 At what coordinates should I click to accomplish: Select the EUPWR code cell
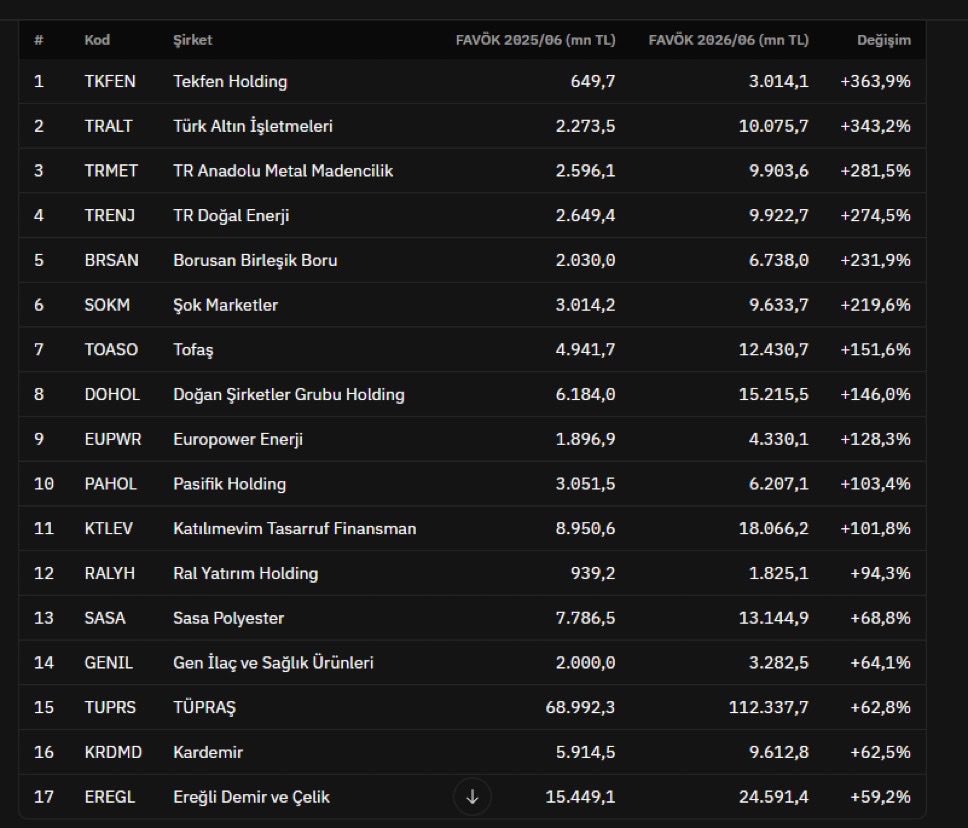tap(113, 439)
